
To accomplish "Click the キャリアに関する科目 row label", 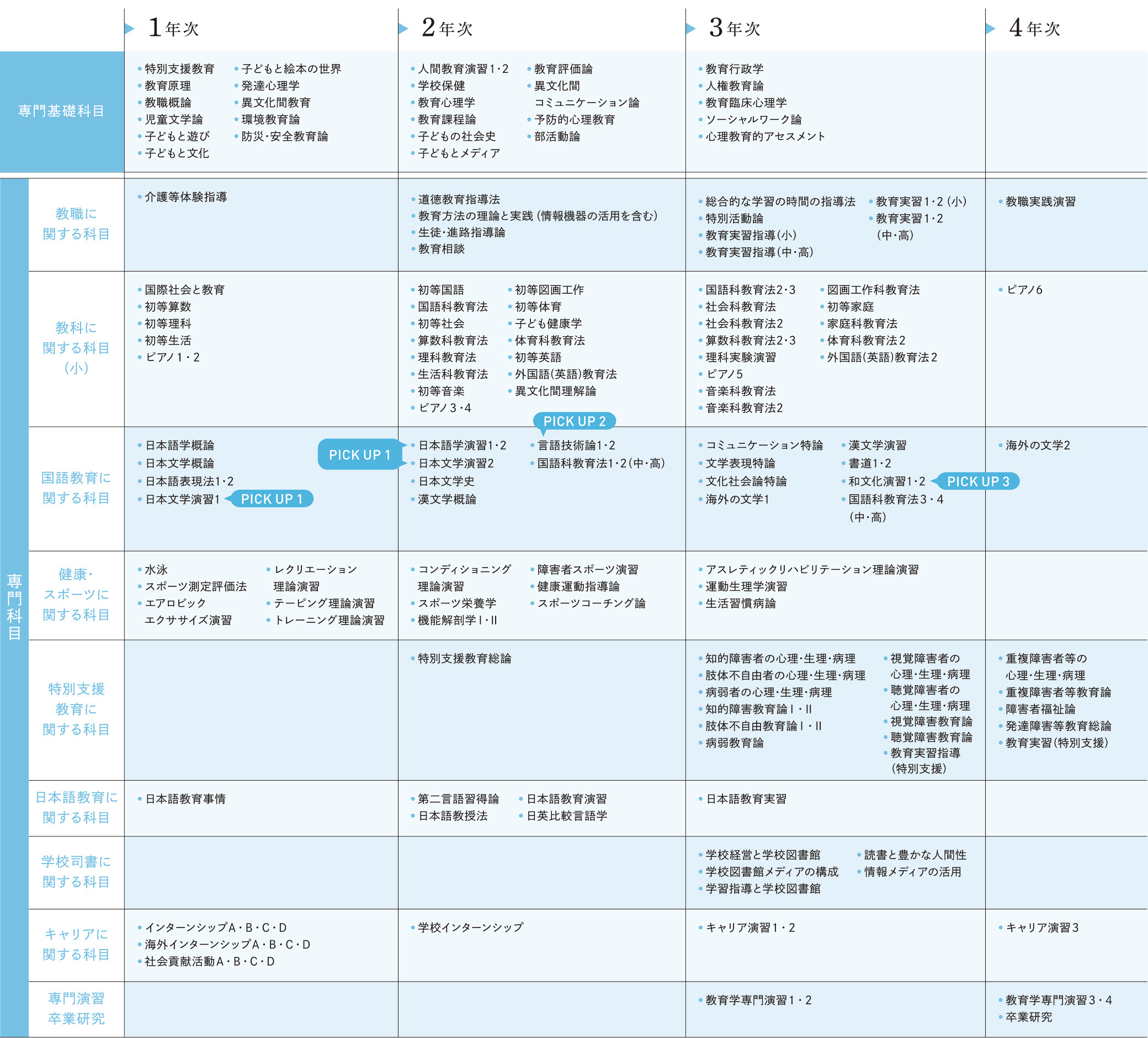I will (x=76, y=944).
